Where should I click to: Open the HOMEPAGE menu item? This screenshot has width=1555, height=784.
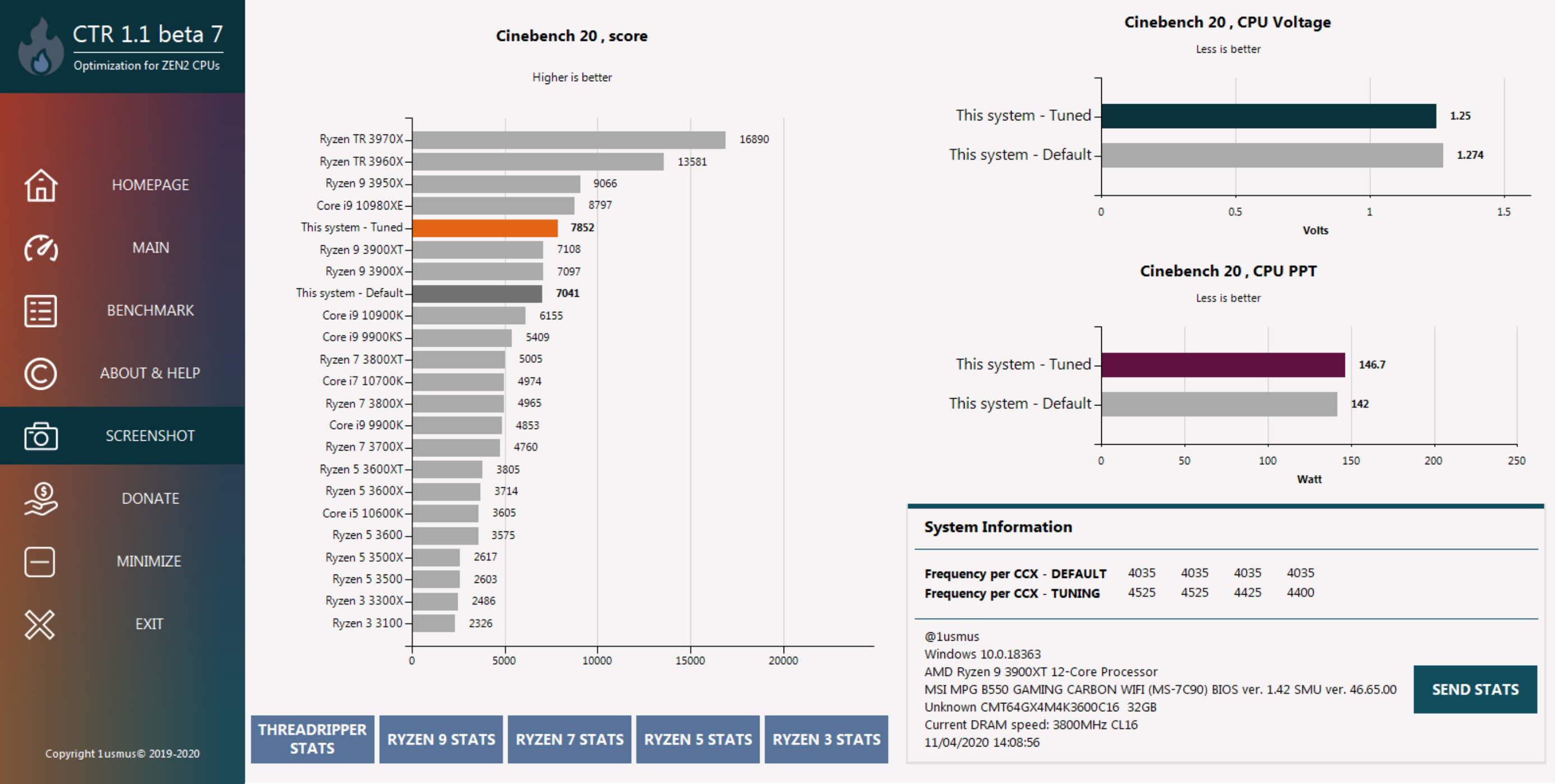pyautogui.click(x=150, y=185)
